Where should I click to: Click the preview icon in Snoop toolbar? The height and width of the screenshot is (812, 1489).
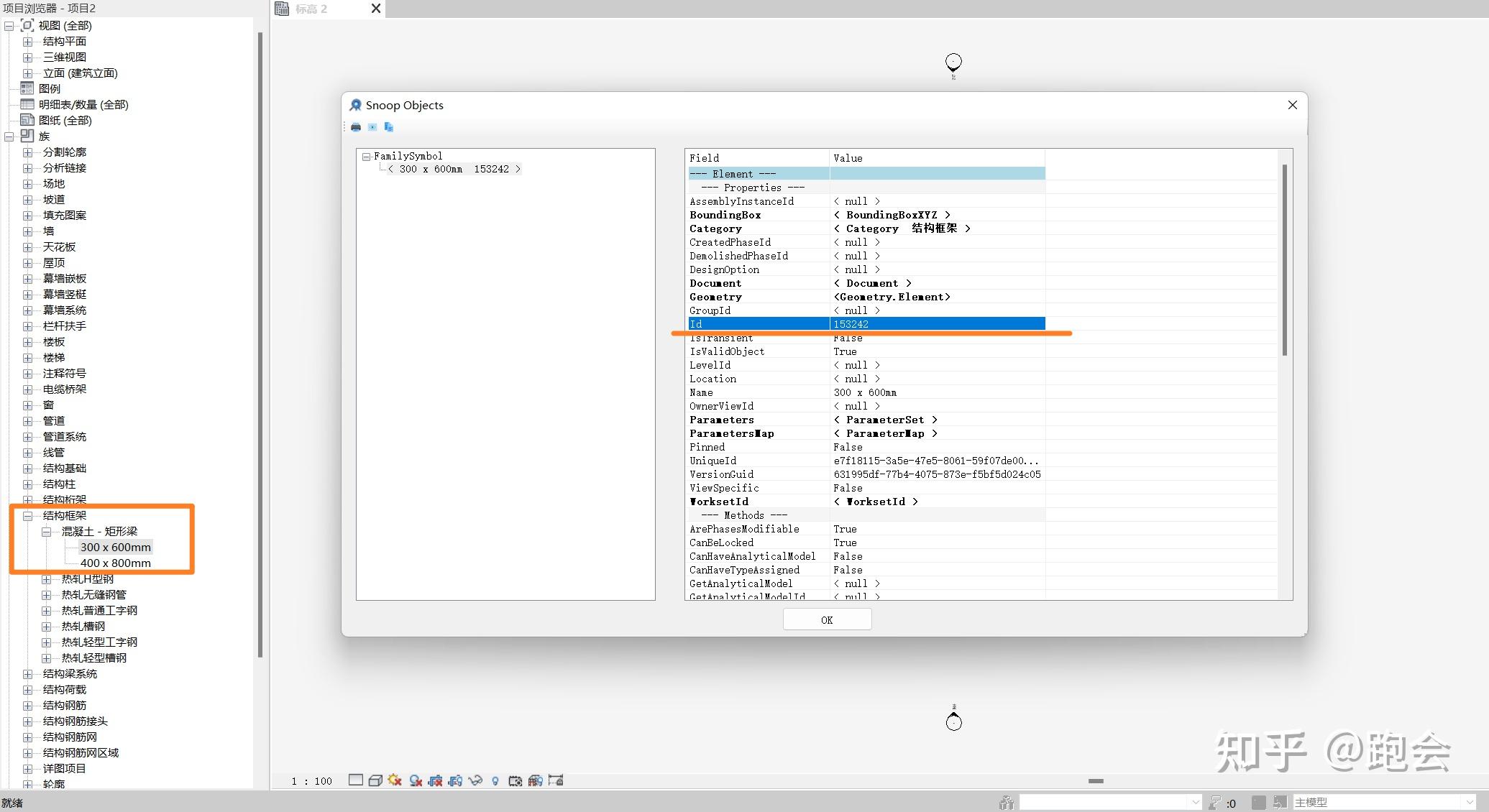[x=372, y=127]
